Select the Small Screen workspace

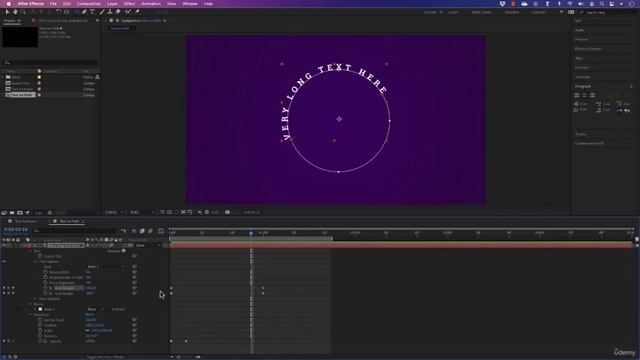pos(482,12)
